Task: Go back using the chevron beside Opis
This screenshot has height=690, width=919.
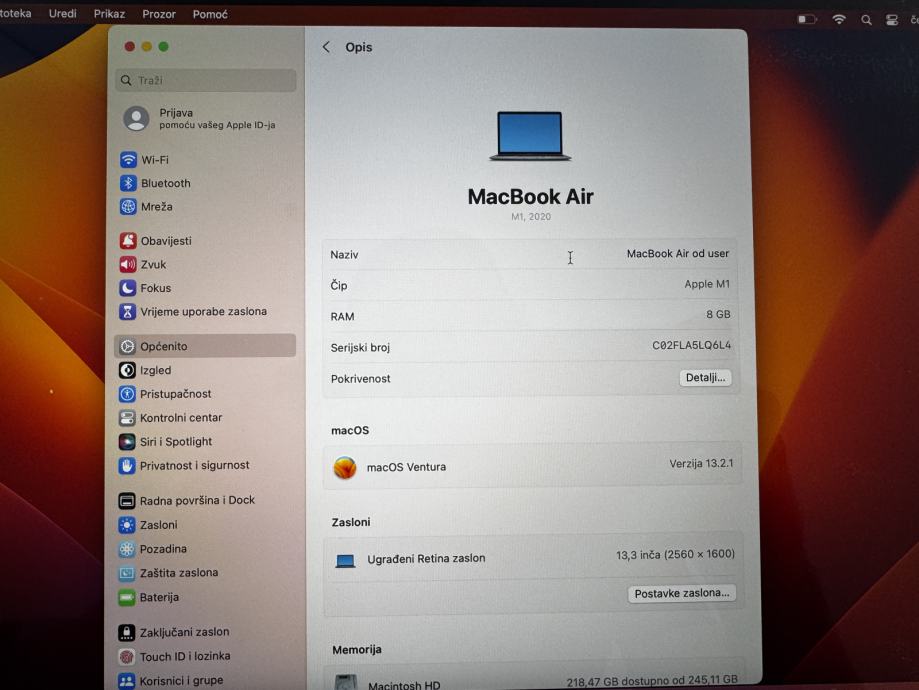Action: 326,47
